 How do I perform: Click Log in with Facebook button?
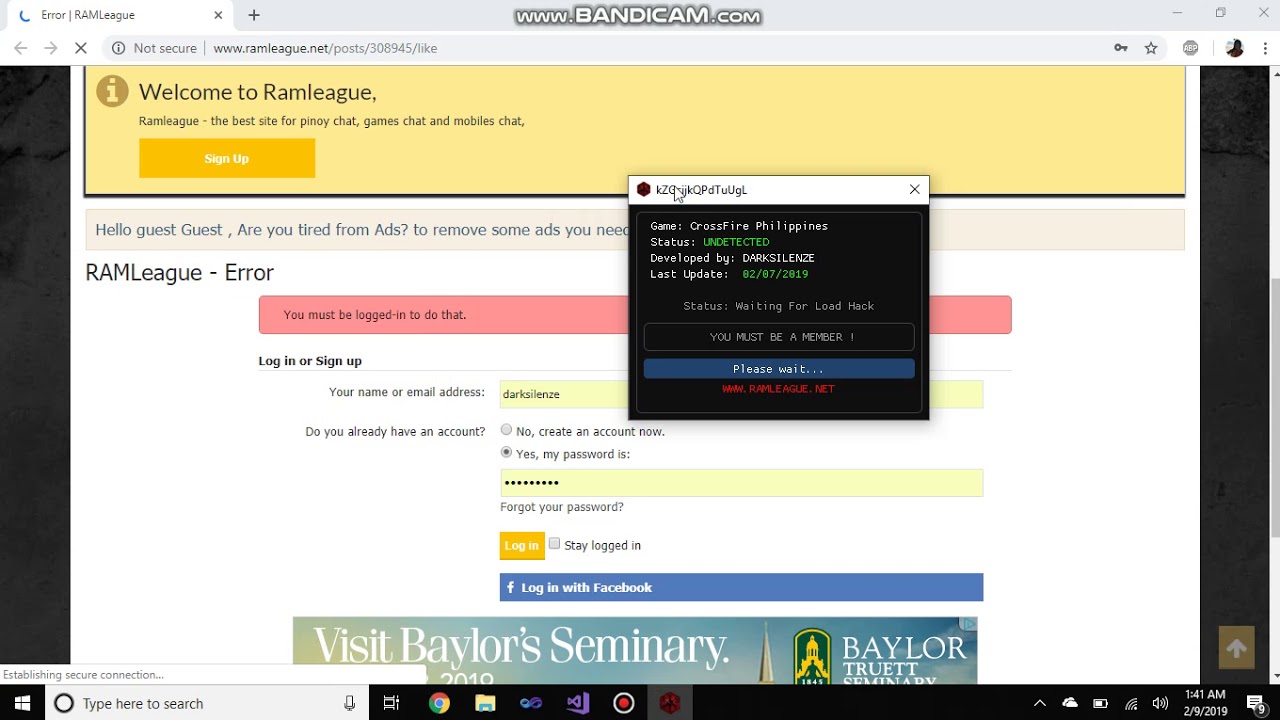pos(741,587)
